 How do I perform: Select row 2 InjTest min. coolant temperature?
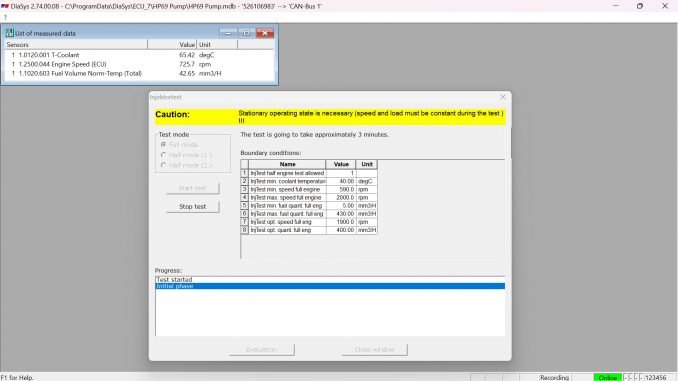309,181
